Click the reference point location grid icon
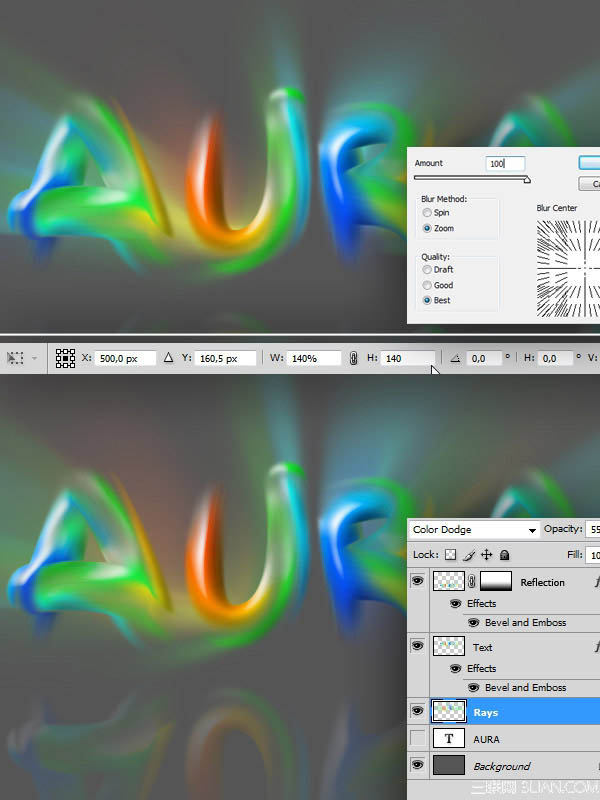600x800 pixels. pos(65,358)
